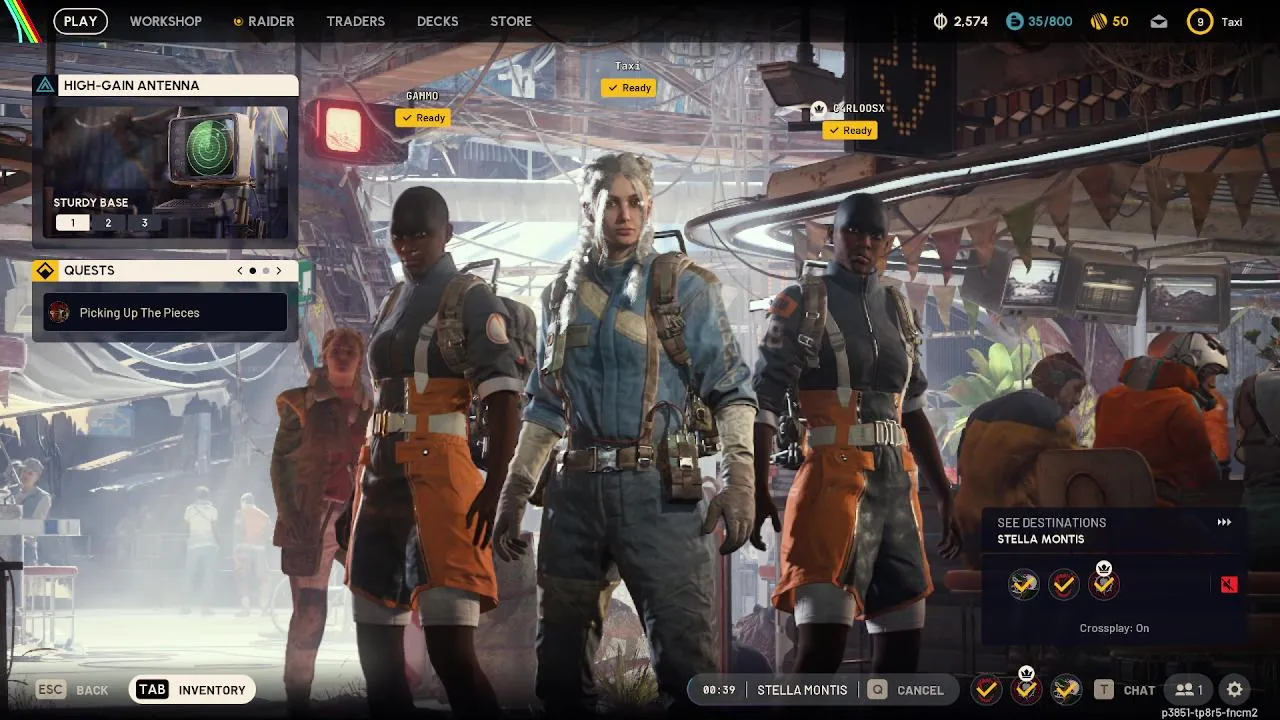
Task: Open the STORE tab
Action: pos(511,21)
